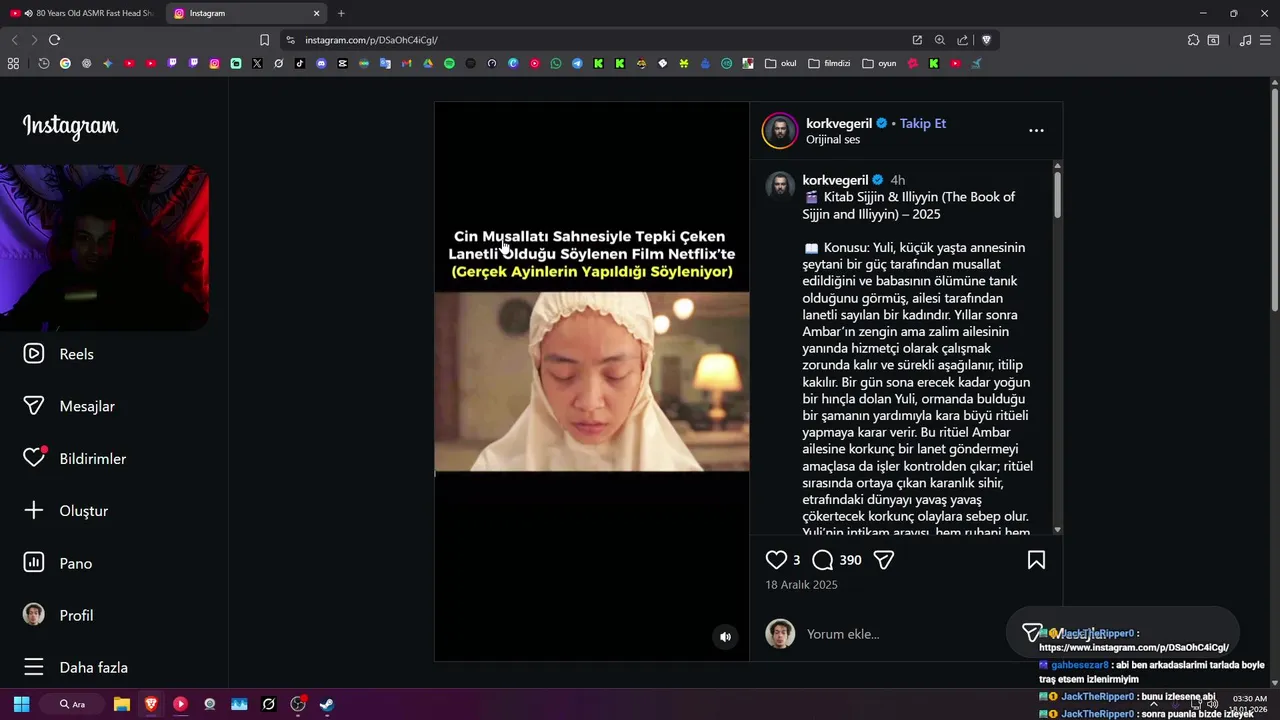Open the Telegram bookmark
Viewport: 1280px width, 720px height.
(x=577, y=63)
